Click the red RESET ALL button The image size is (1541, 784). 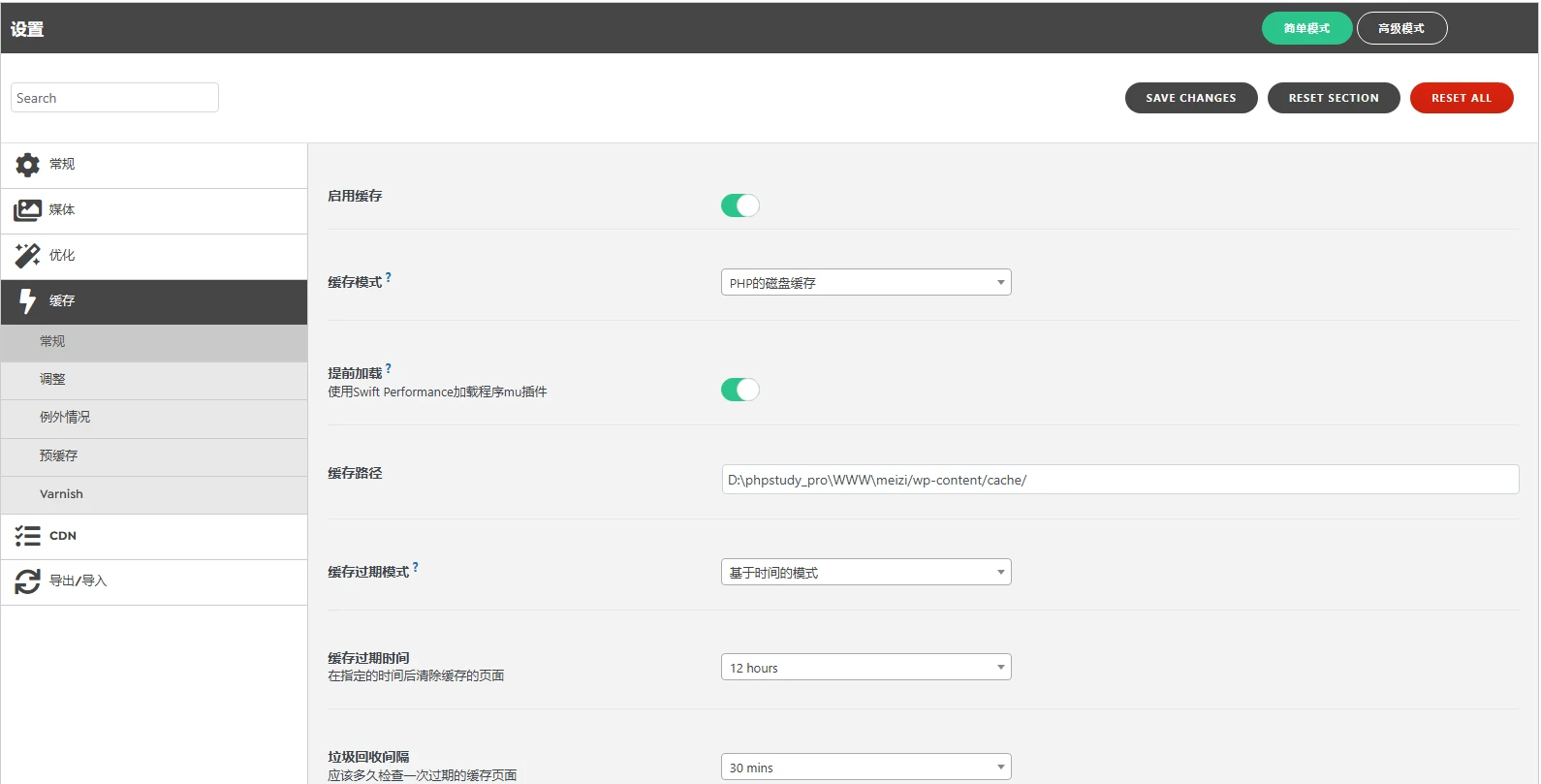pyautogui.click(x=1462, y=98)
